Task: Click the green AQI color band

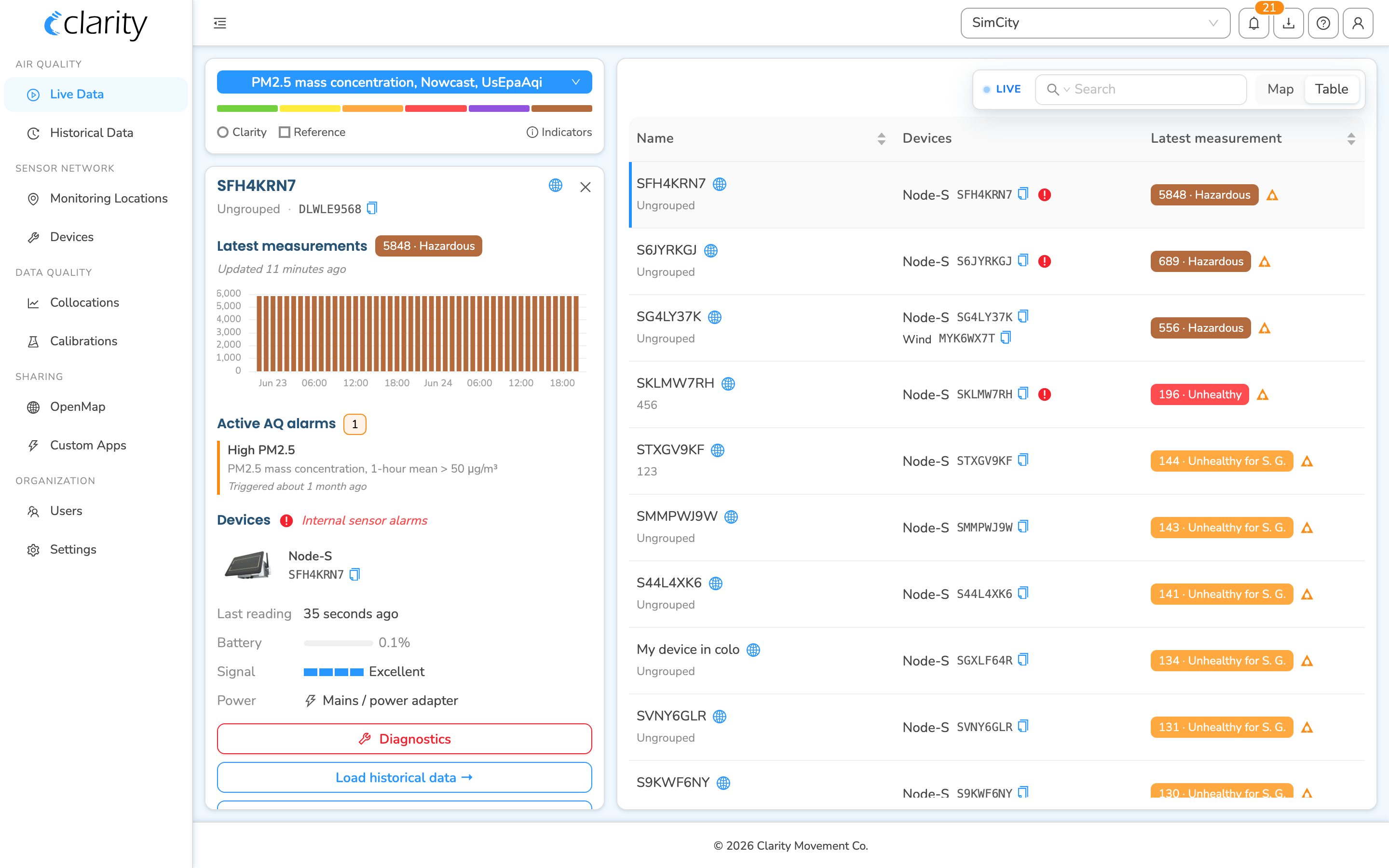Action: tap(247, 108)
